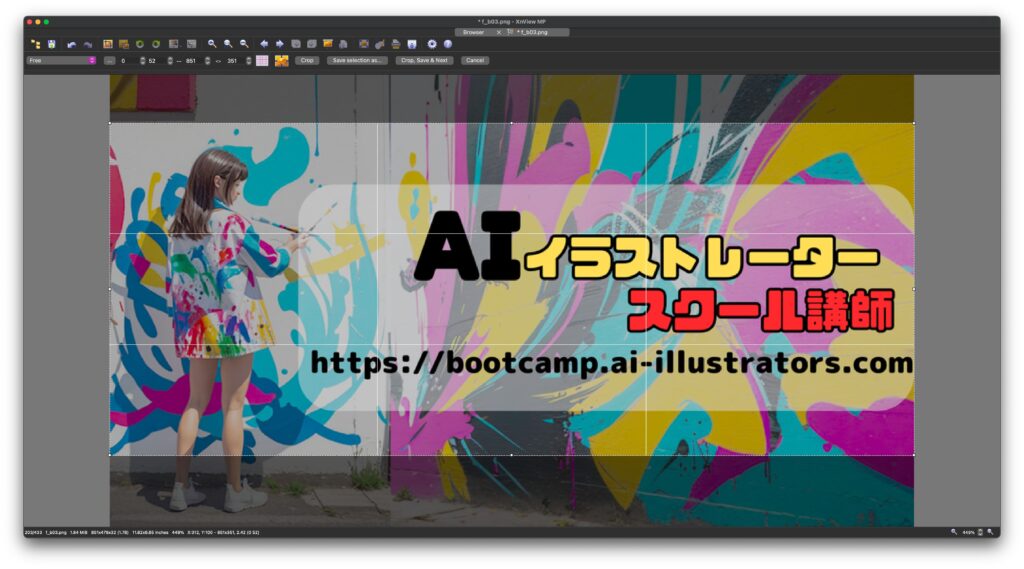Open the '...' ratio options button
1024x569 pixels.
click(109, 60)
